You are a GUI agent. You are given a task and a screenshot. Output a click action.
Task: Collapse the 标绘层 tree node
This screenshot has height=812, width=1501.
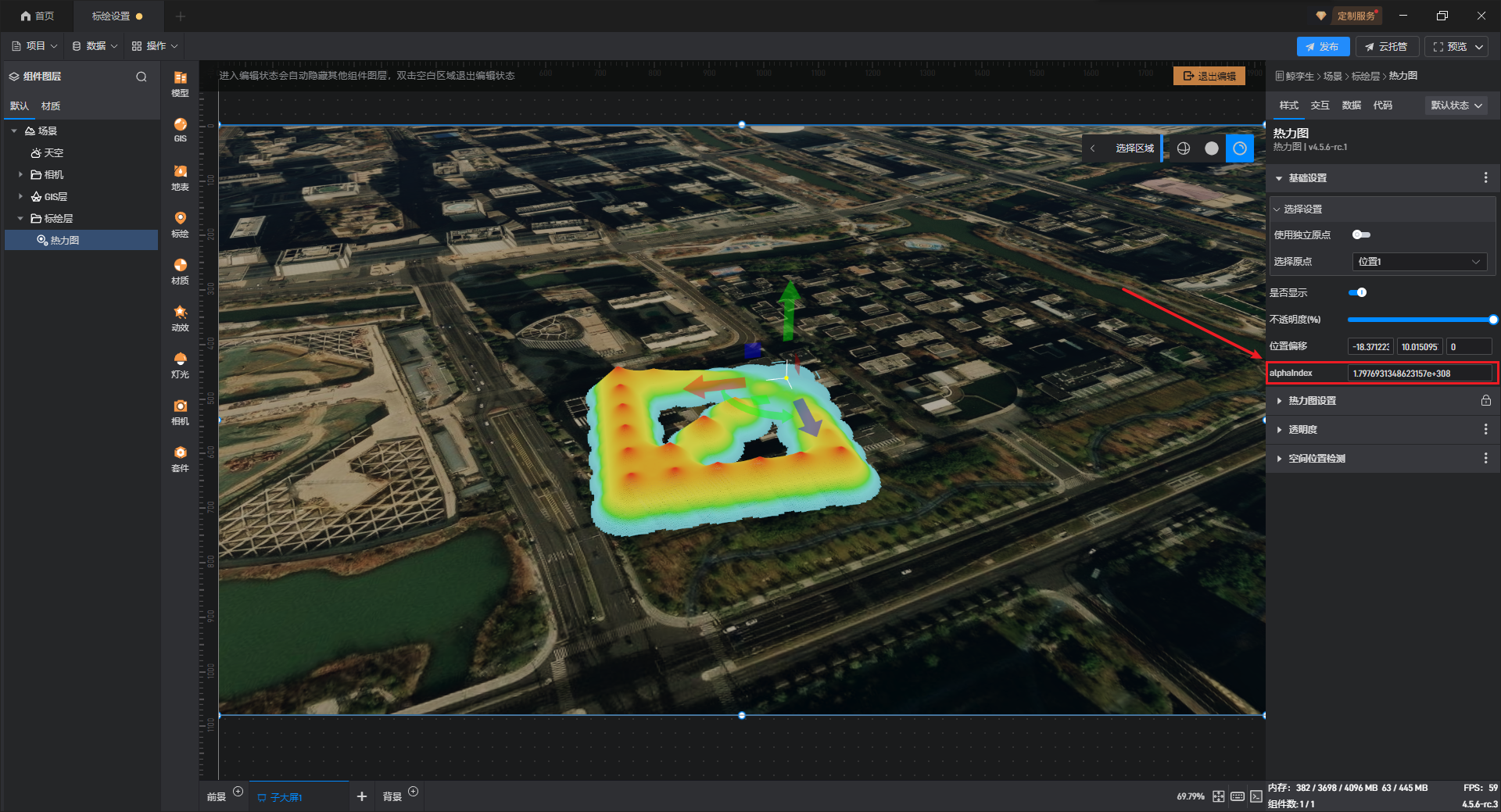(20, 218)
